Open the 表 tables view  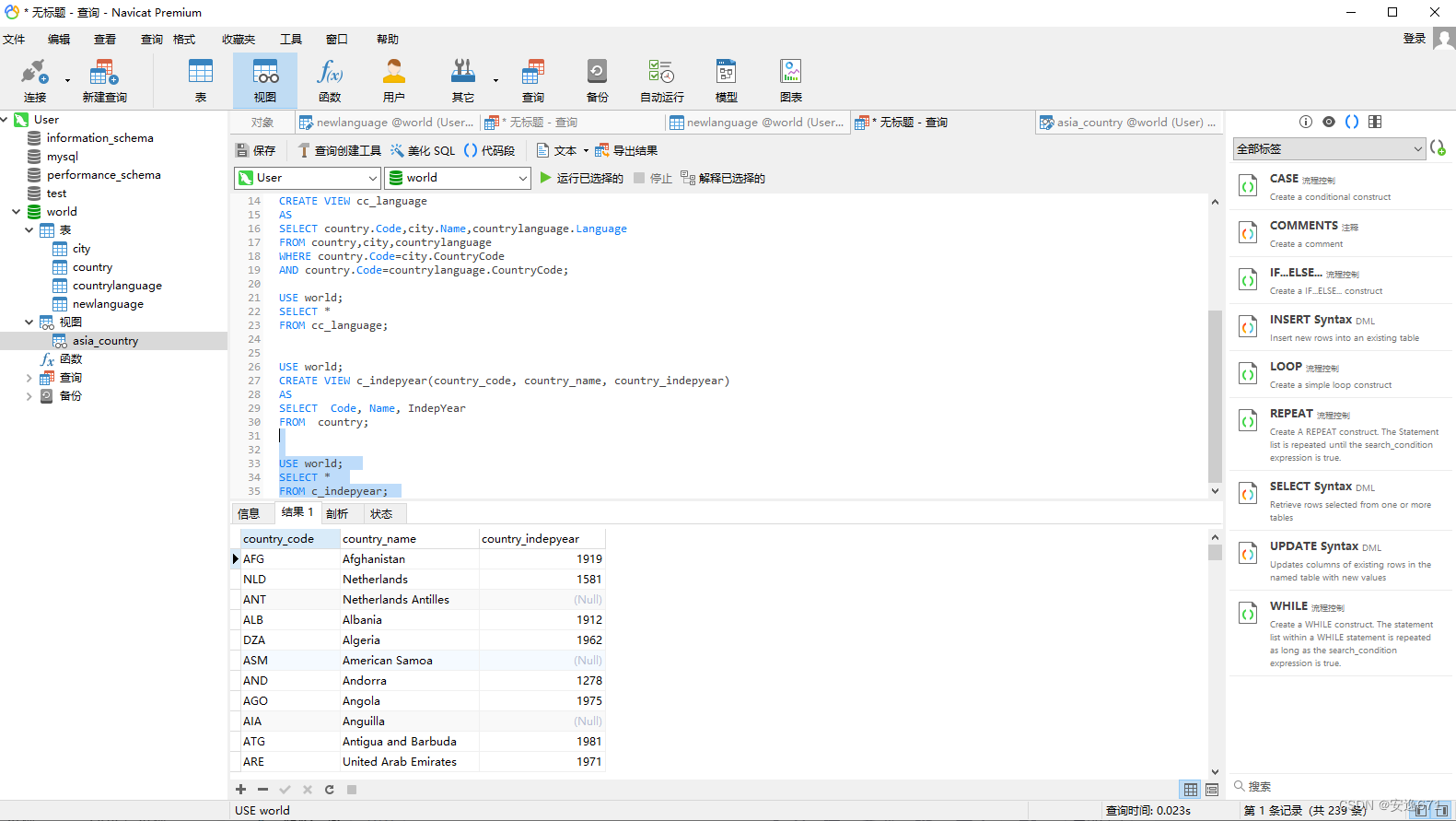click(200, 81)
